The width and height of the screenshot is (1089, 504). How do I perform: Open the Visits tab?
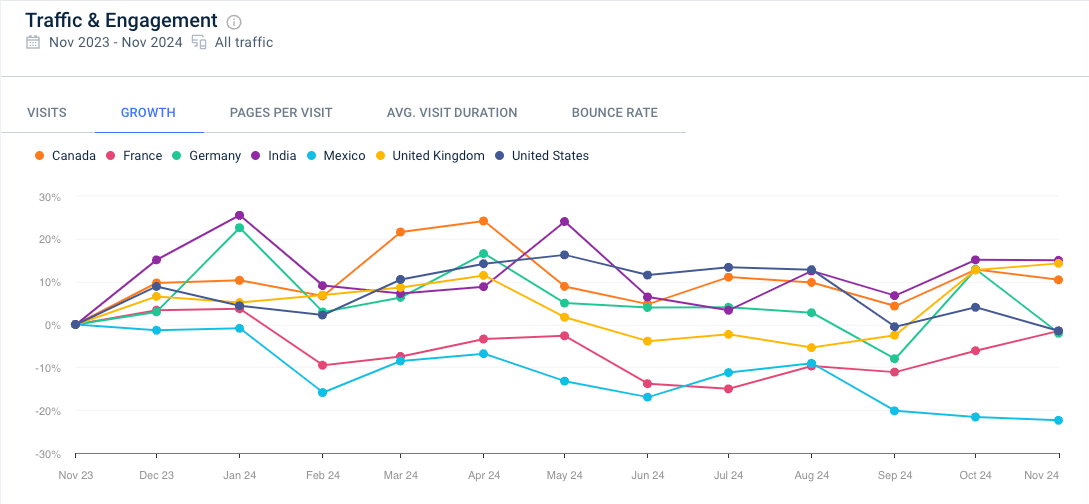coord(47,113)
